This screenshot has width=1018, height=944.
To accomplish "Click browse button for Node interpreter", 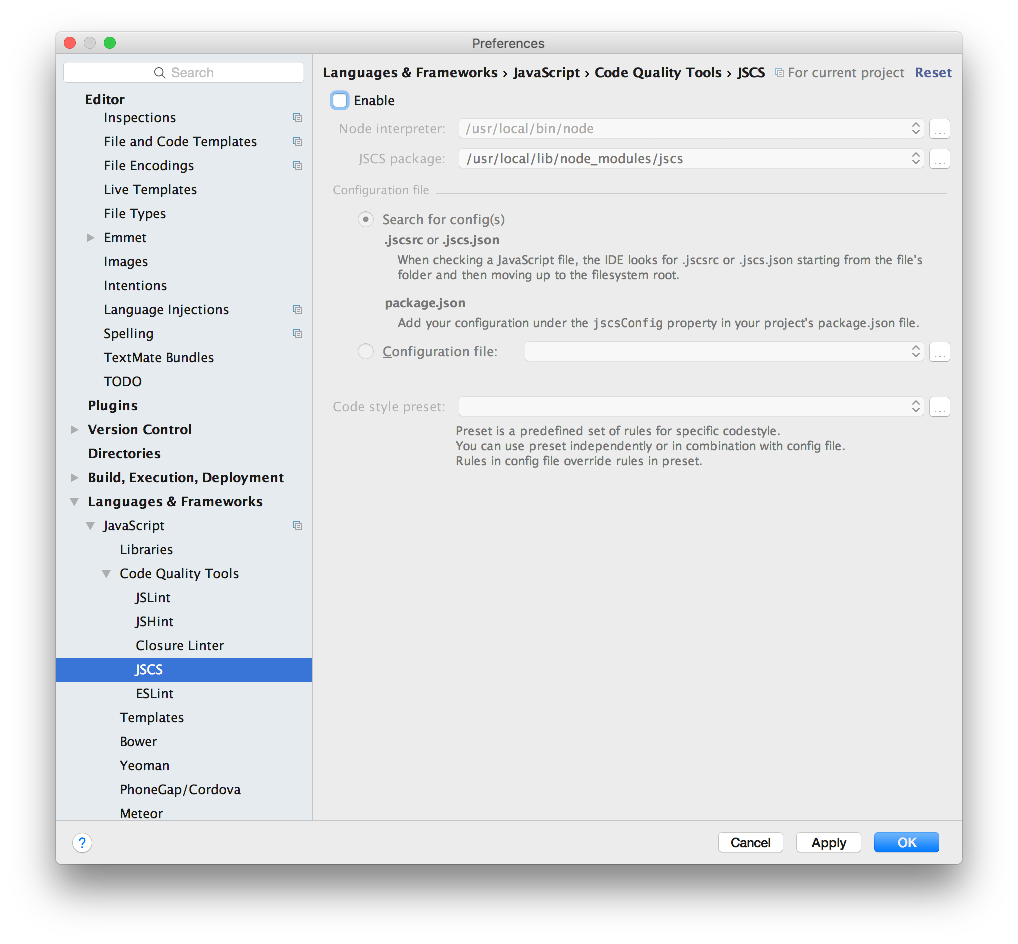I will click(x=939, y=129).
